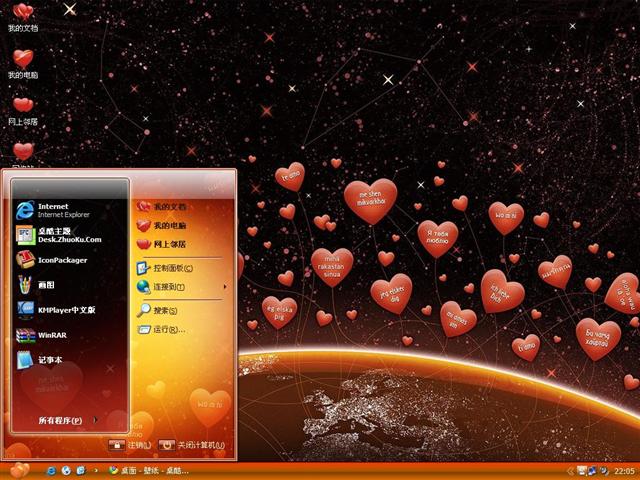Viewport: 640px width, 480px height.
Task: Switch to 桌面 - 壁纸 - 桌酷 taskbar window
Action: click(148, 471)
